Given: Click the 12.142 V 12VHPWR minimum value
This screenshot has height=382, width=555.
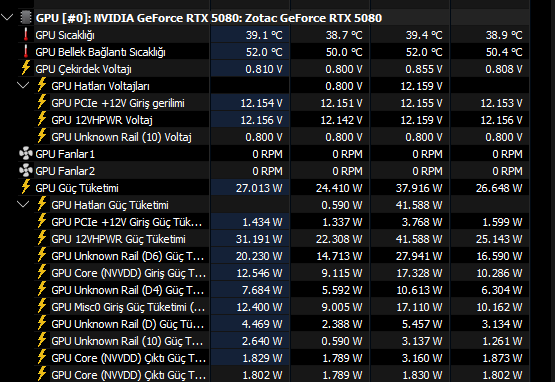Looking at the screenshot, I should 342,120.
